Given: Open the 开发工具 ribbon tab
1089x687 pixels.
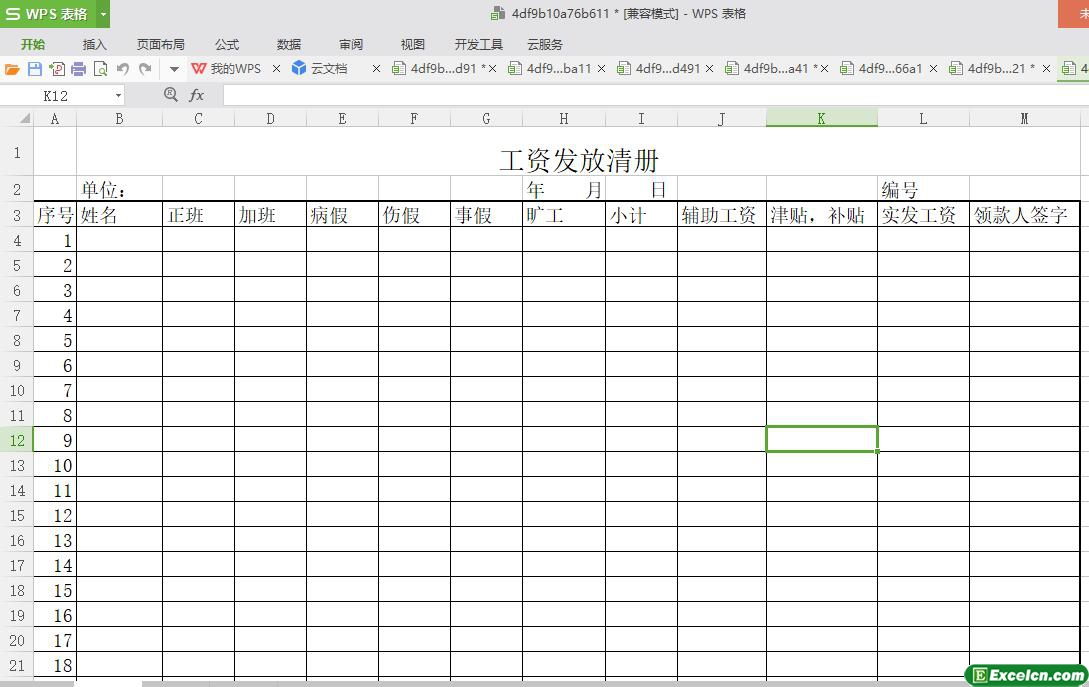Looking at the screenshot, I should pyautogui.click(x=479, y=44).
